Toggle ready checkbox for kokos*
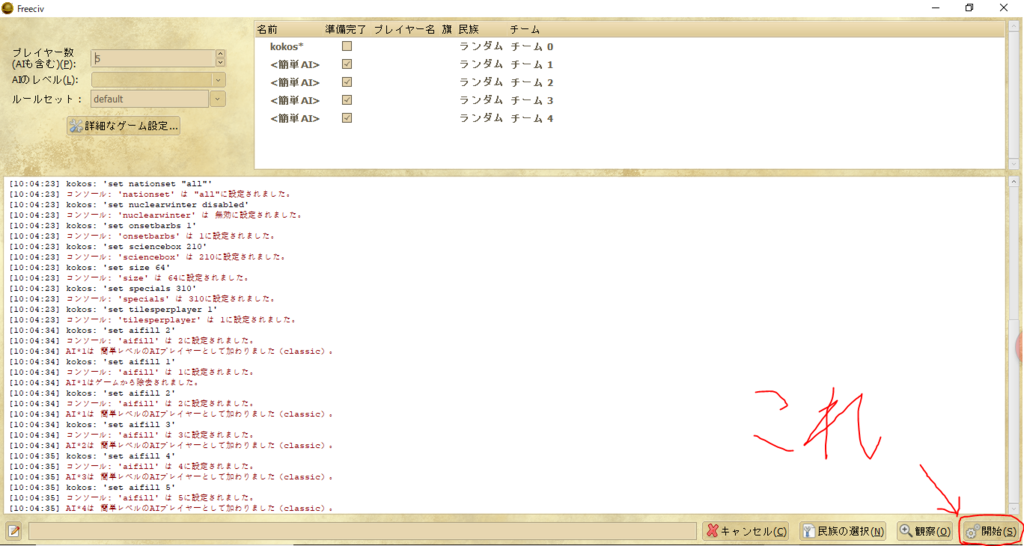The width and height of the screenshot is (1024, 546). pos(347,46)
